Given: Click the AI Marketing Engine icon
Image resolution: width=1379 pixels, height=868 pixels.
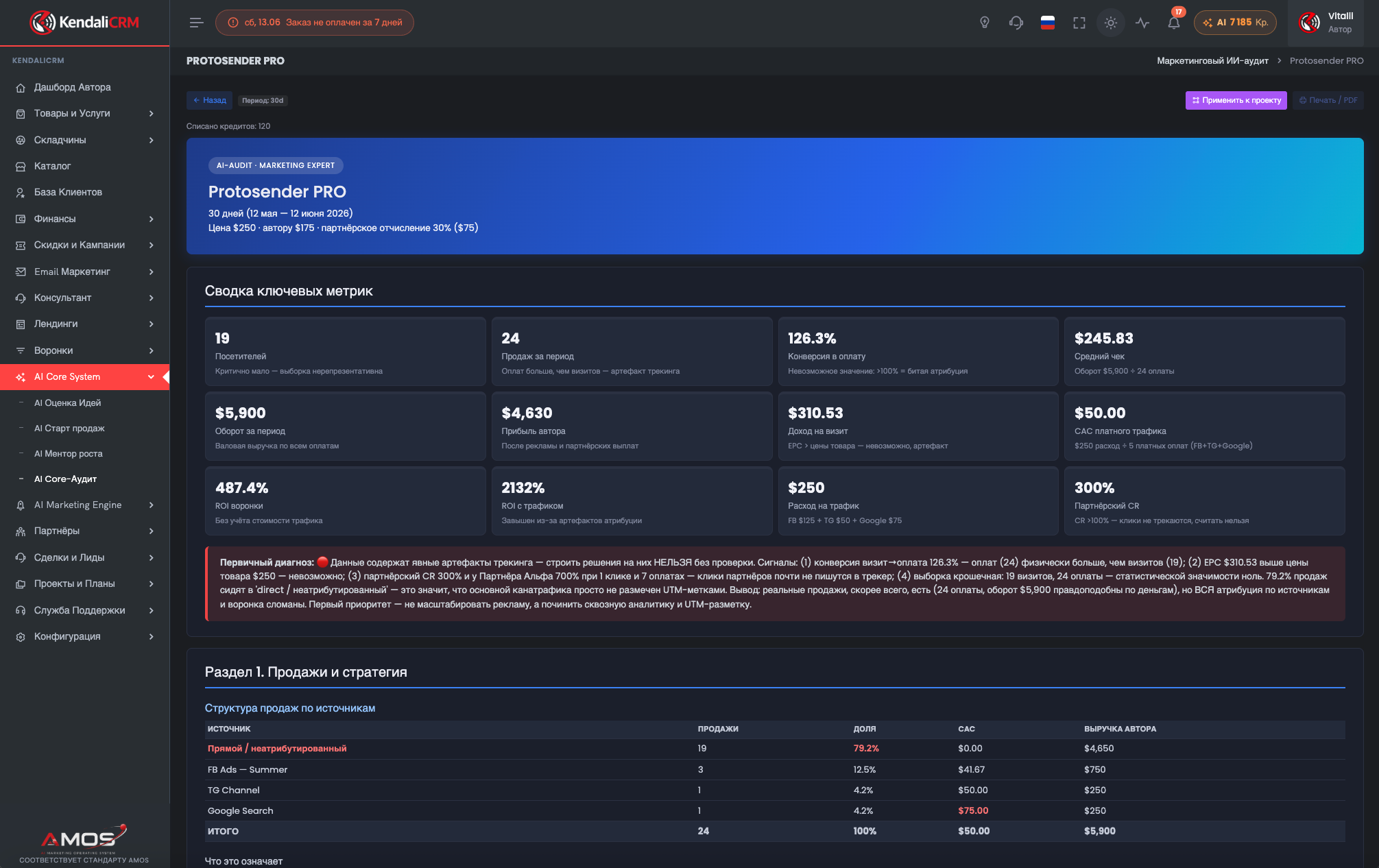Looking at the screenshot, I should pos(21,505).
